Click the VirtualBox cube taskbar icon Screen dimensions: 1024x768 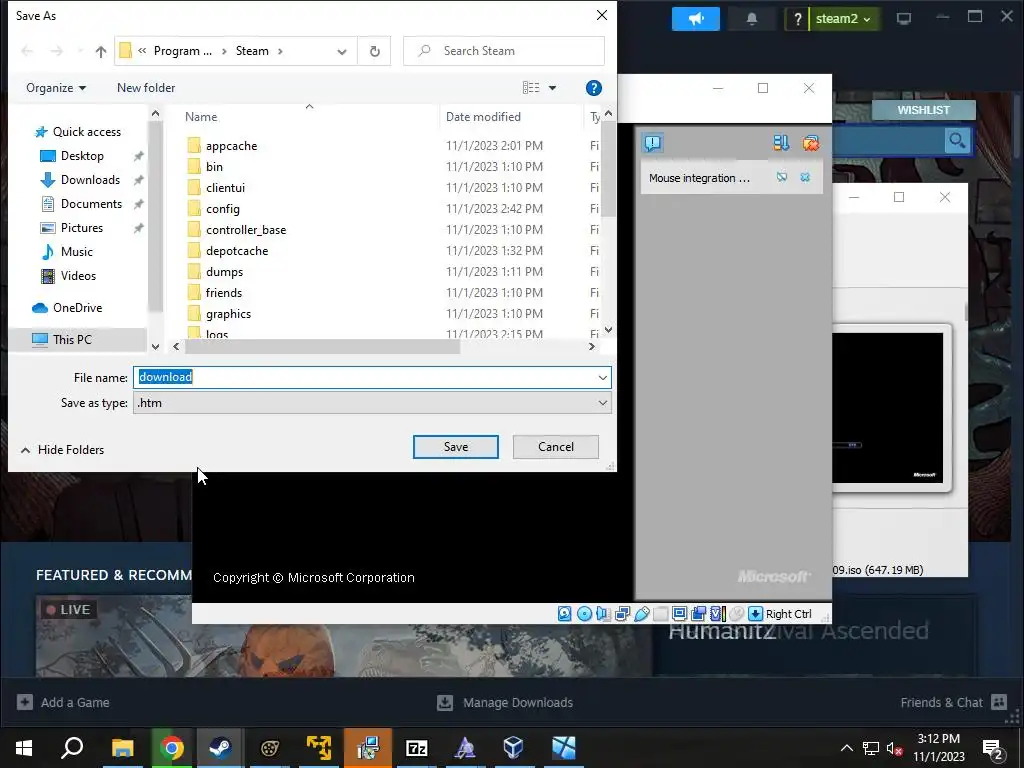tap(514, 748)
